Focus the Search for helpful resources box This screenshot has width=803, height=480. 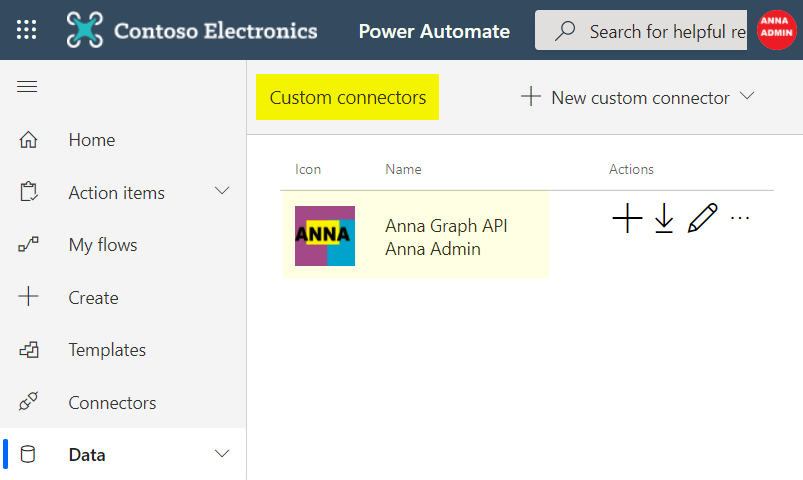point(641,30)
